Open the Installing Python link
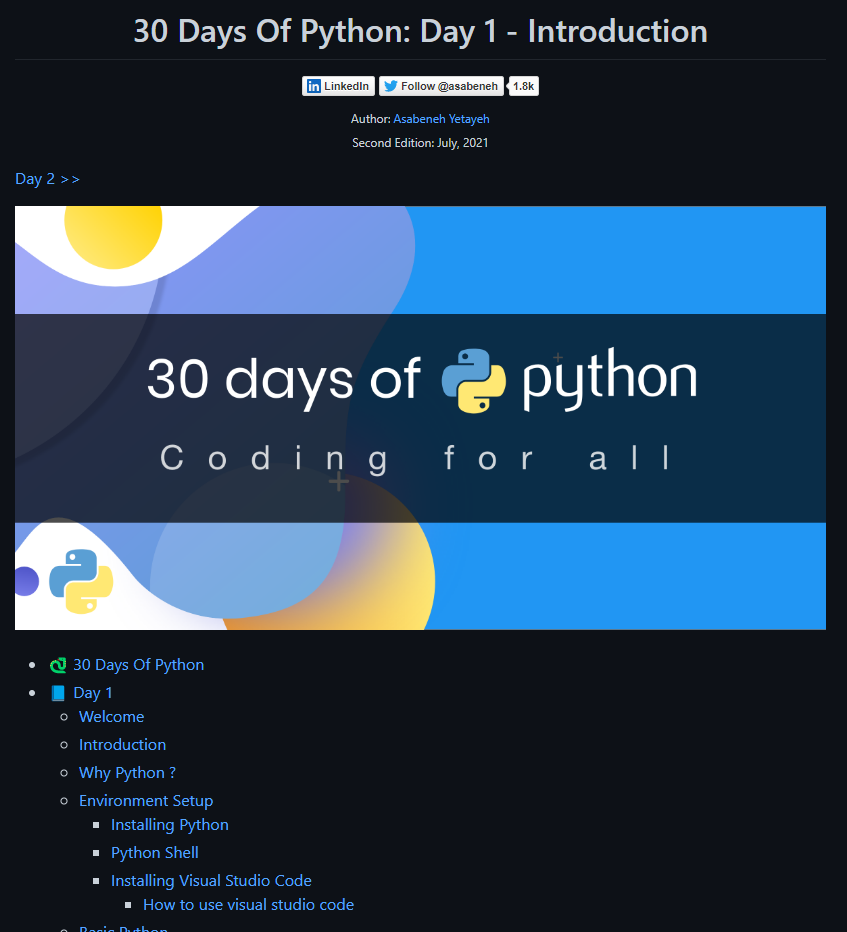This screenshot has width=847, height=932. [x=169, y=824]
